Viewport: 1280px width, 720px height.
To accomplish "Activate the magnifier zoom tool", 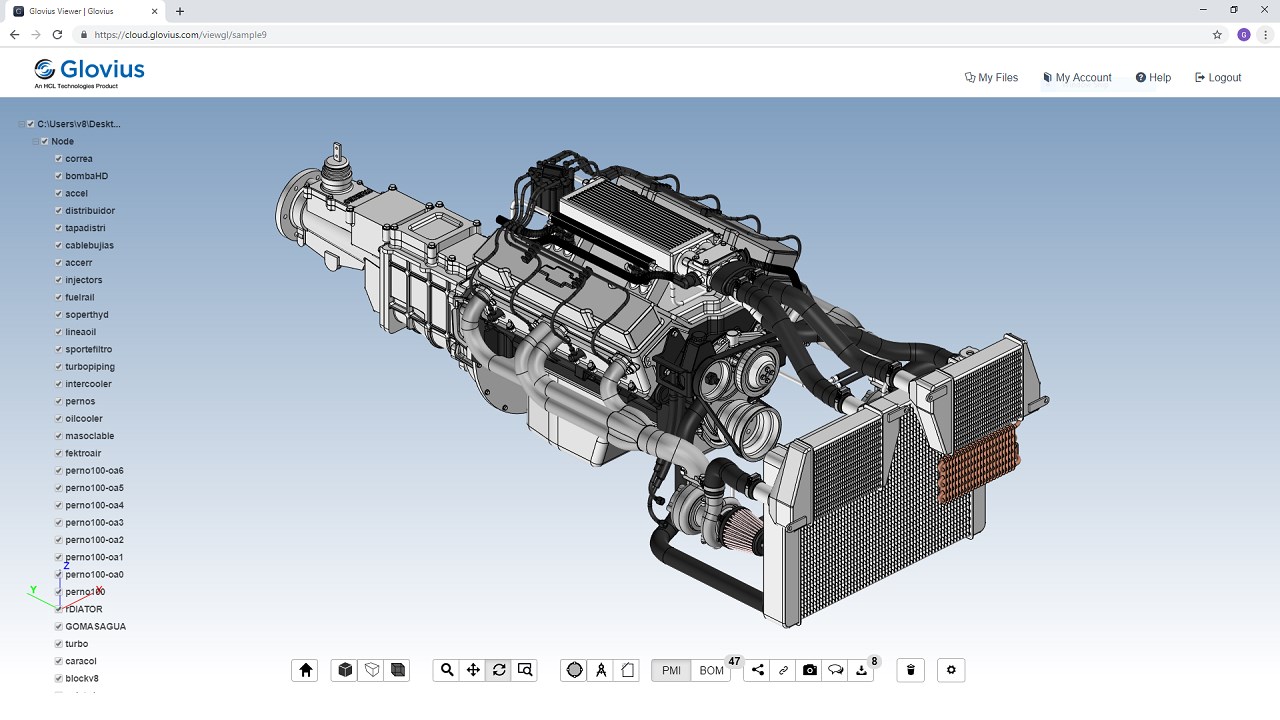I will 447,670.
